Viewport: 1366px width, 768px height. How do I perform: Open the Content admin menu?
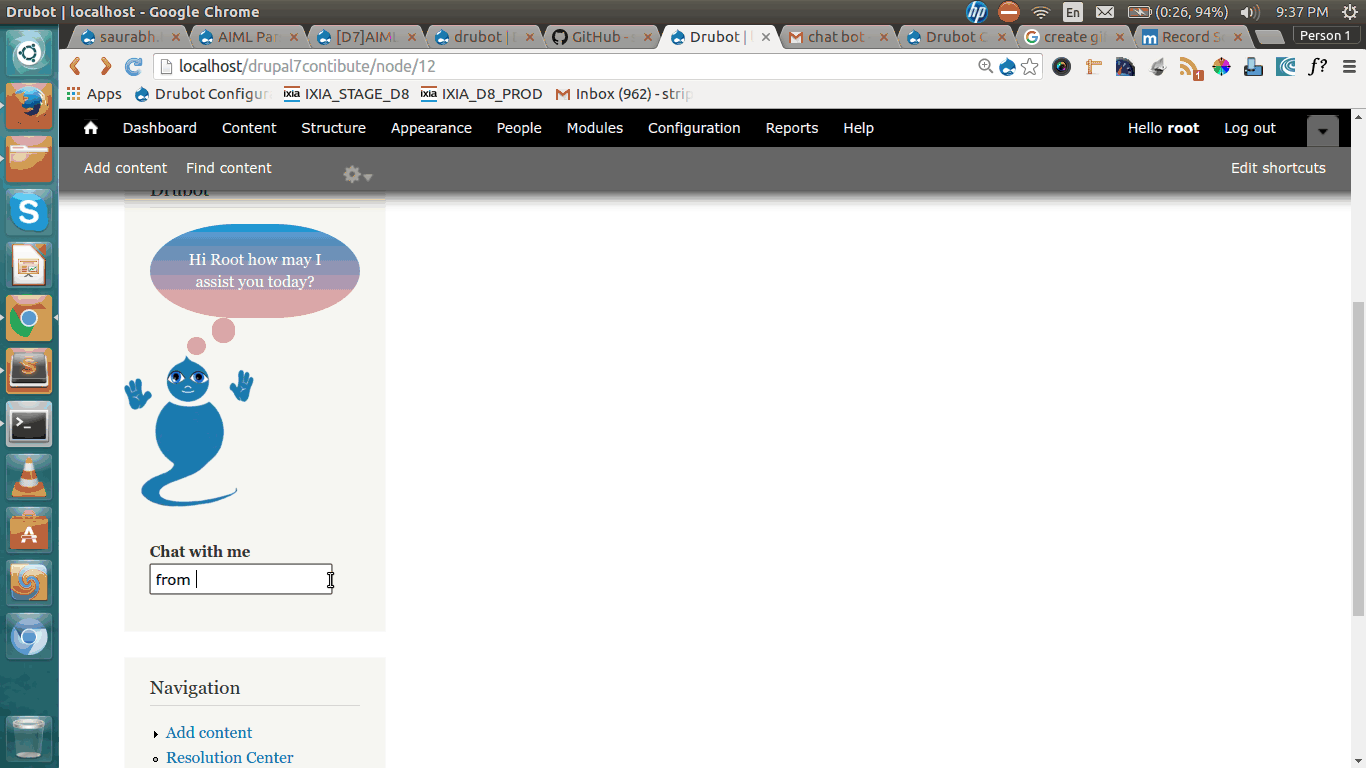point(249,128)
